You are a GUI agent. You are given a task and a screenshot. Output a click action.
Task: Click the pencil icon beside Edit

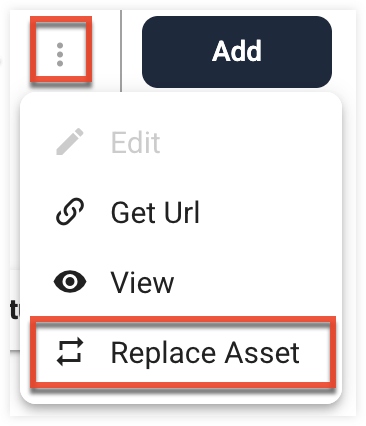[70, 142]
